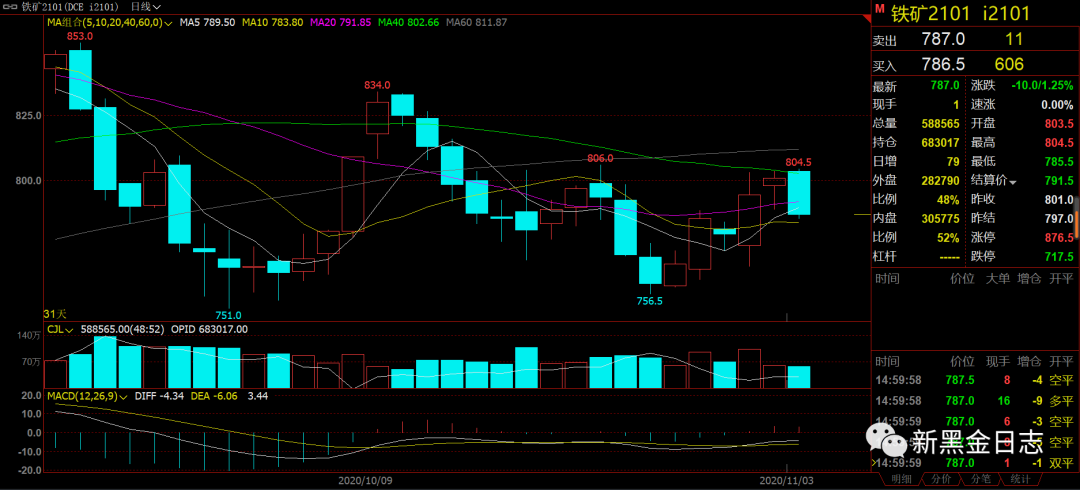Select the MA40 802.66 legend
The image size is (1080, 490).
(x=409, y=22)
